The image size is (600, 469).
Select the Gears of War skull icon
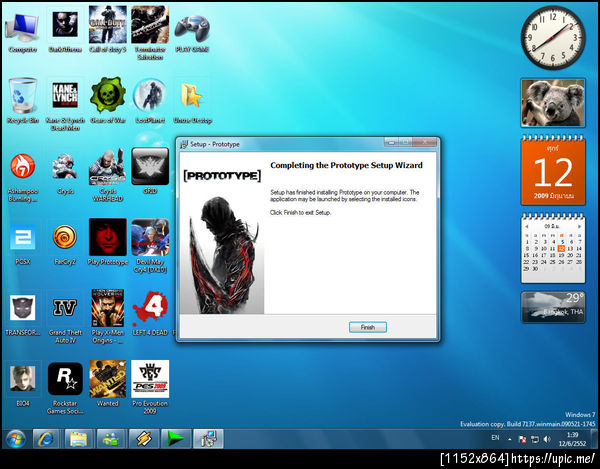click(108, 100)
